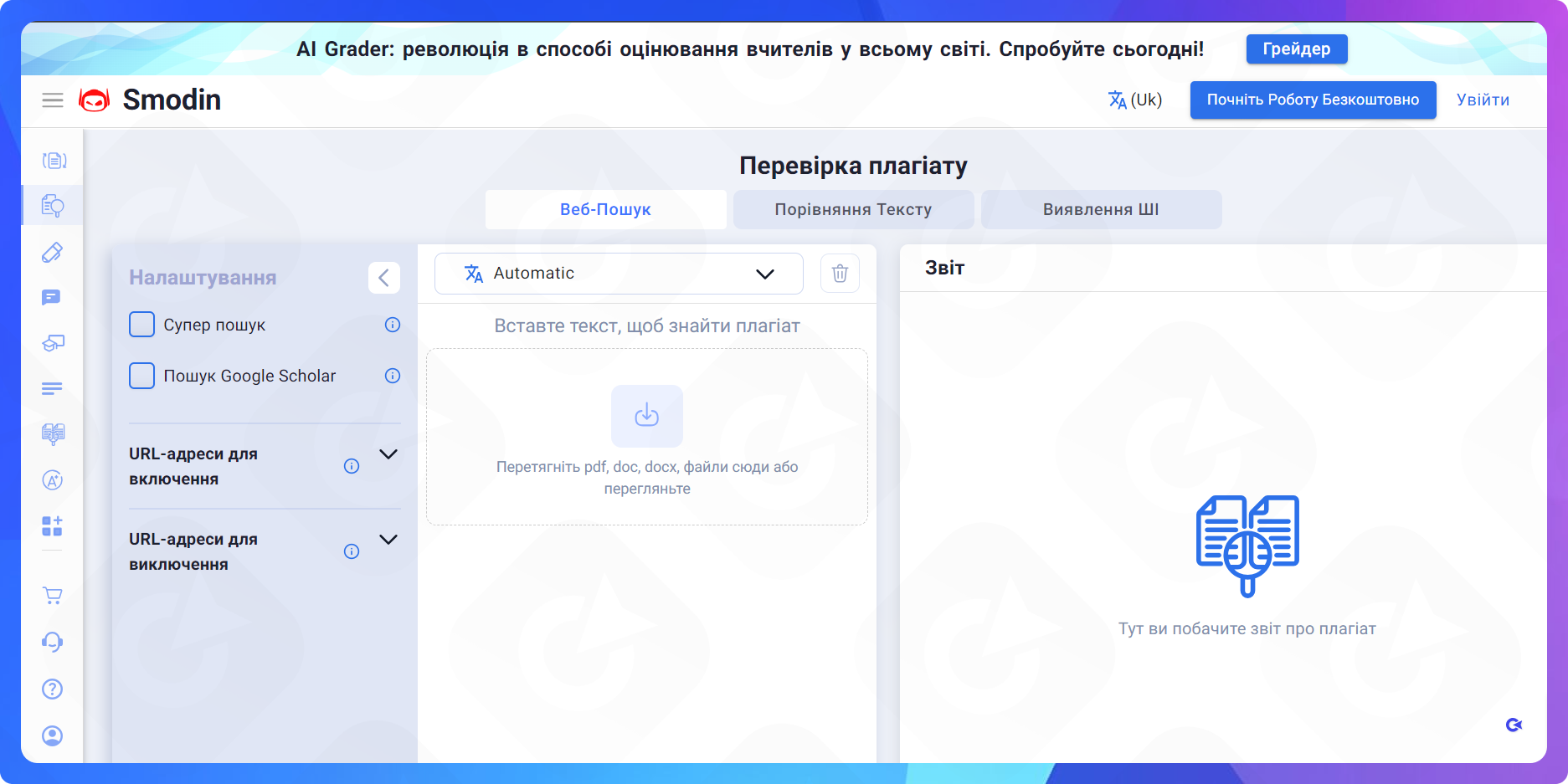1568x784 pixels.
Task: Select the Summarizer lines icon
Action: pyautogui.click(x=52, y=387)
